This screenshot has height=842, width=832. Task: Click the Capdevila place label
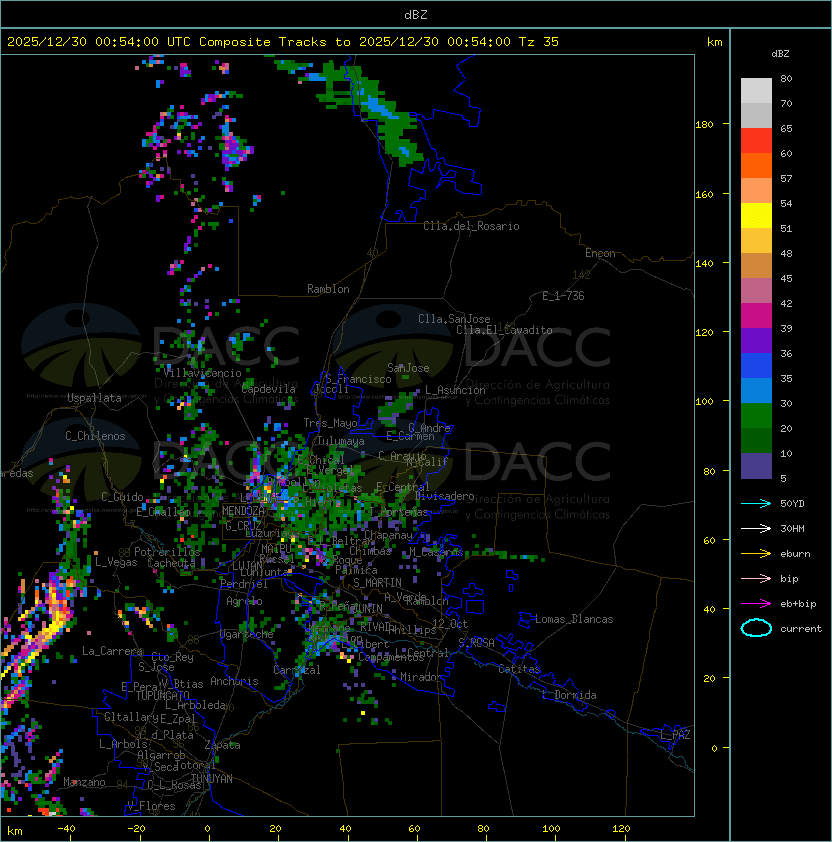click(269, 389)
